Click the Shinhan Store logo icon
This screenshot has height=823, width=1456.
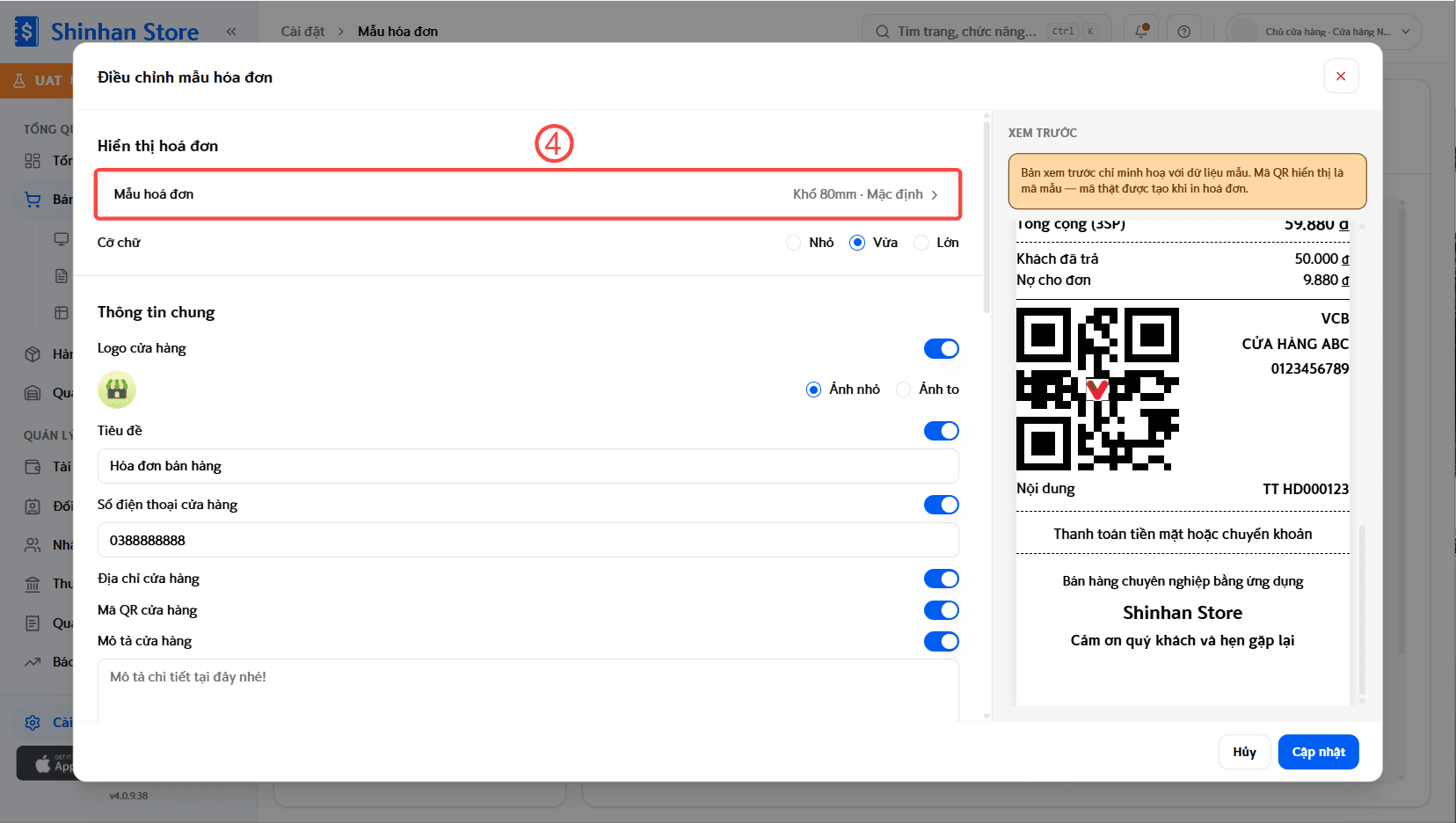click(x=26, y=32)
